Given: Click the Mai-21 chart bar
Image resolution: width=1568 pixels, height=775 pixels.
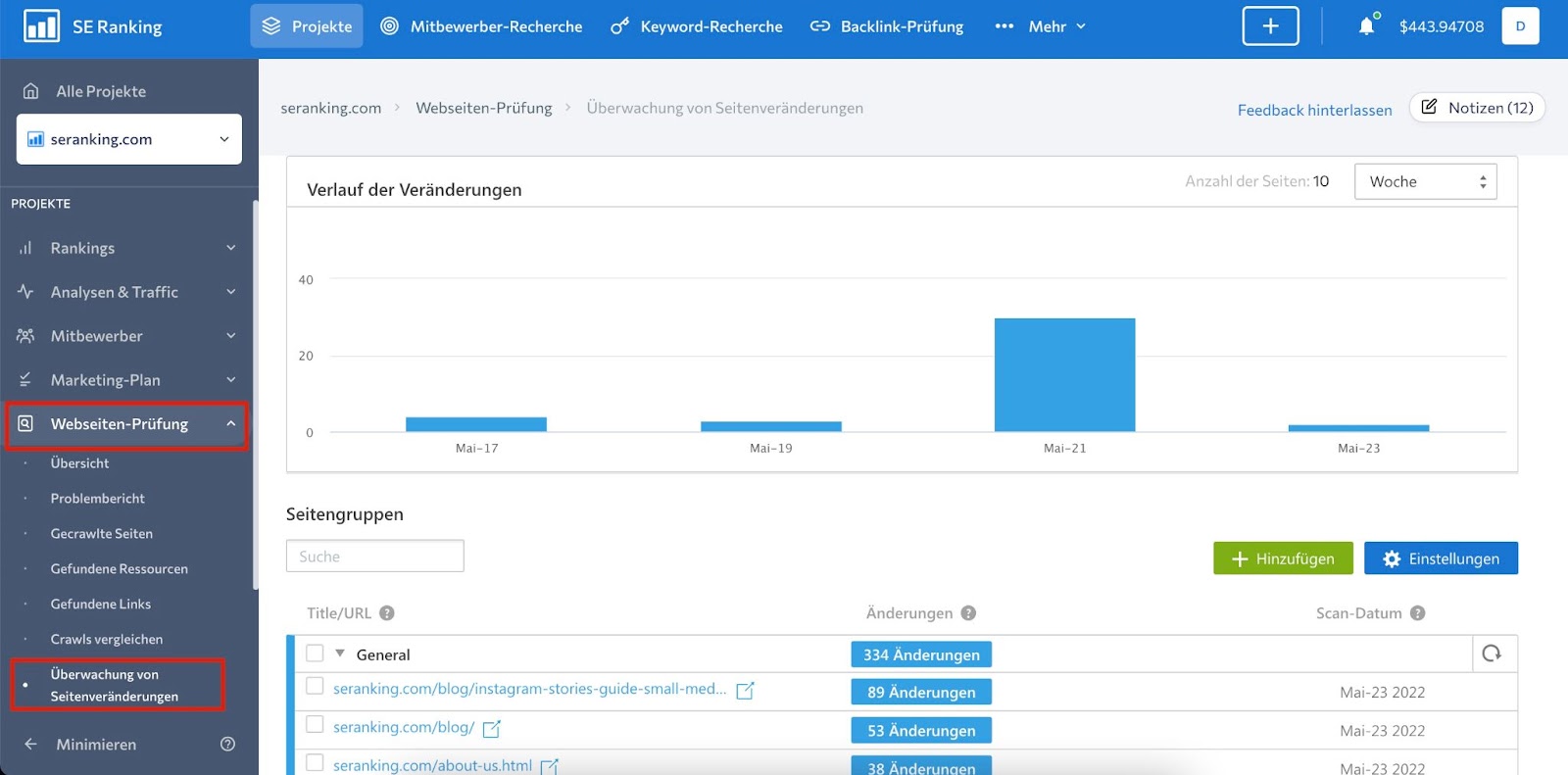Looking at the screenshot, I should coord(1064,374).
